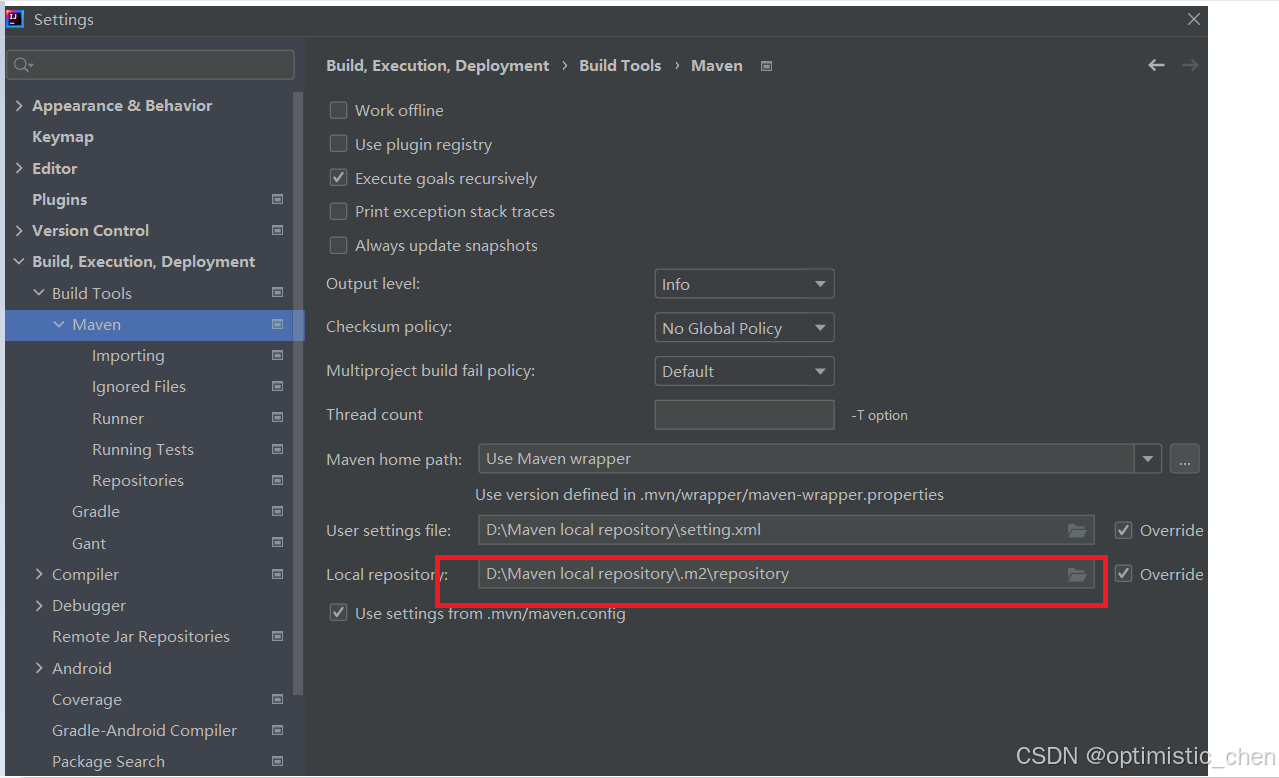Open Importing settings under Maven

tap(128, 355)
